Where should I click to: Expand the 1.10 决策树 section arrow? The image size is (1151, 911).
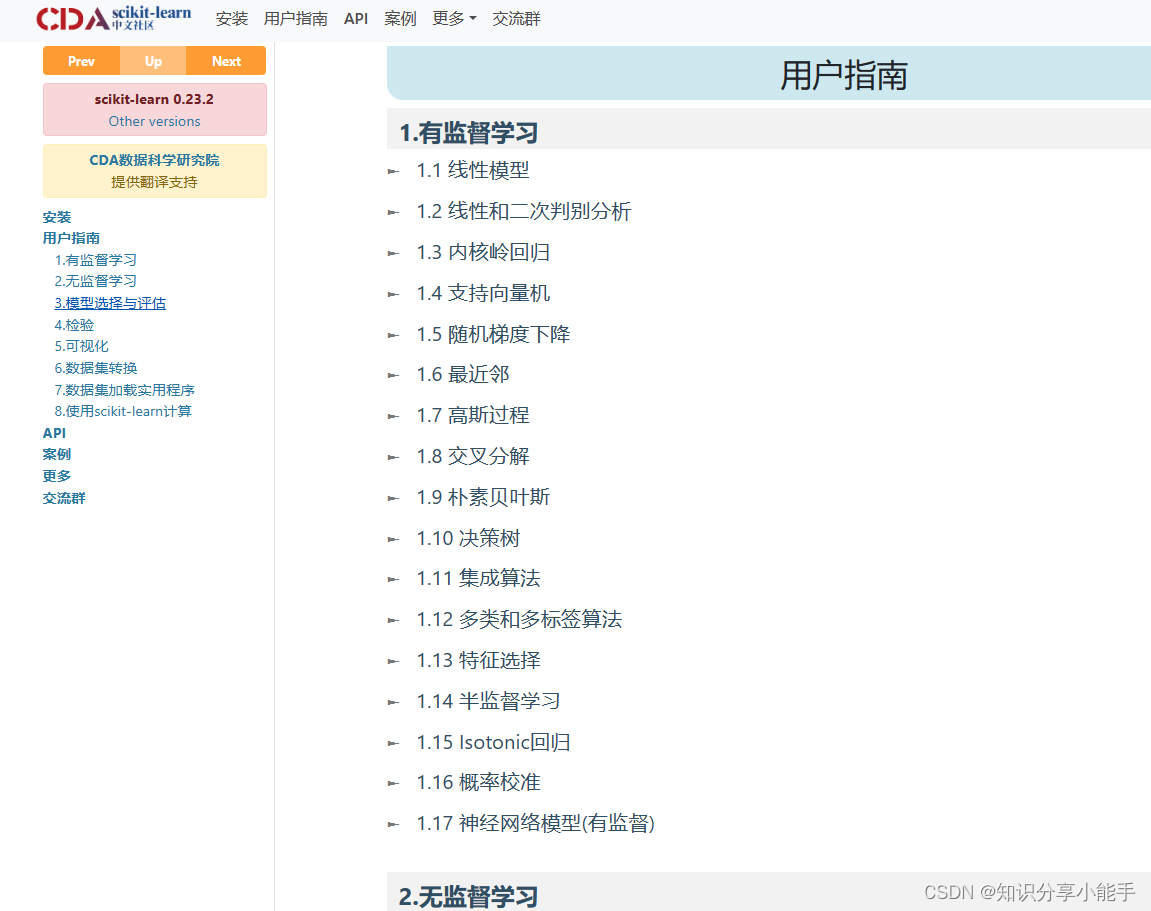[x=391, y=538]
